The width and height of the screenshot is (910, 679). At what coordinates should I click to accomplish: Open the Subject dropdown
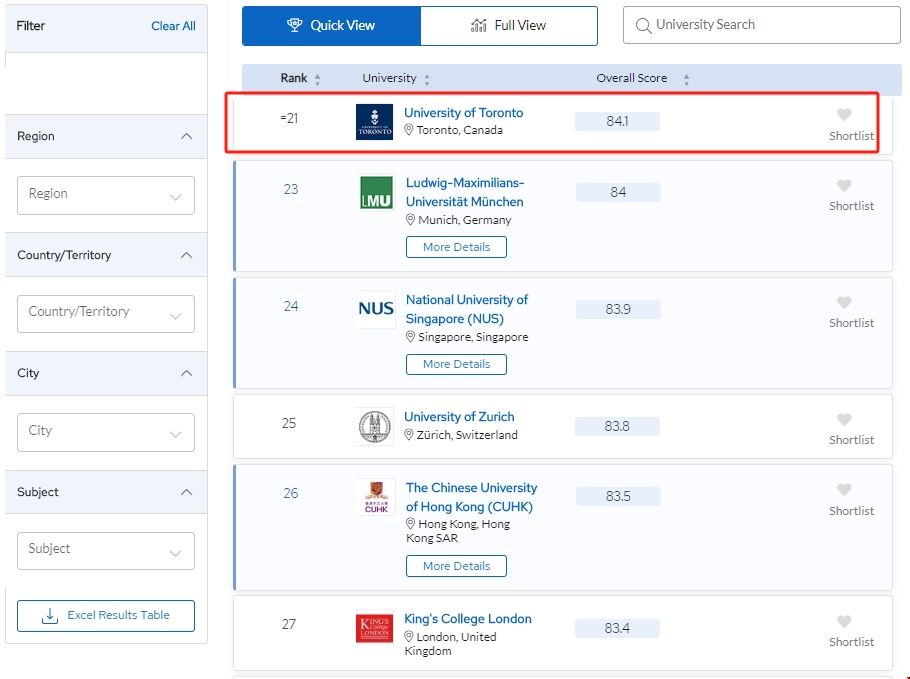point(106,550)
